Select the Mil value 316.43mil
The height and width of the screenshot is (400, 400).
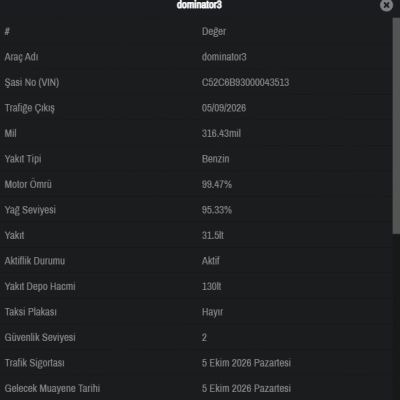(221, 133)
